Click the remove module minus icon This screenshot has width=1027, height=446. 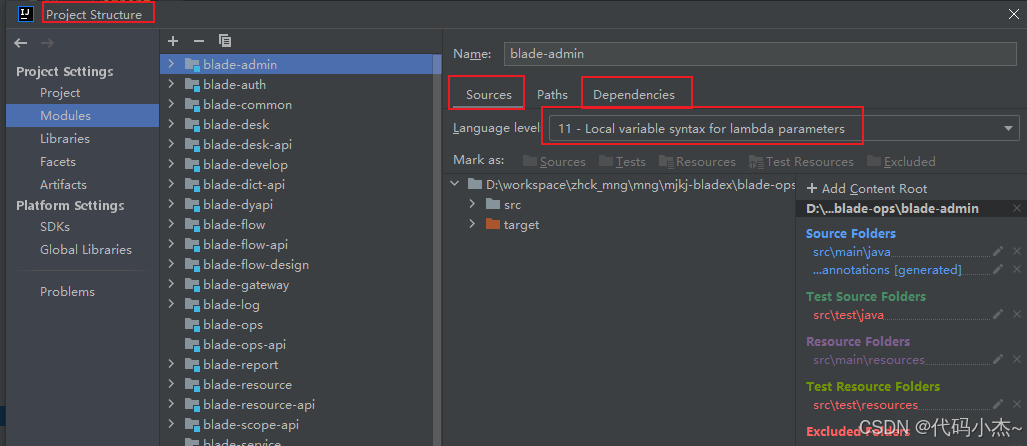tap(198, 41)
